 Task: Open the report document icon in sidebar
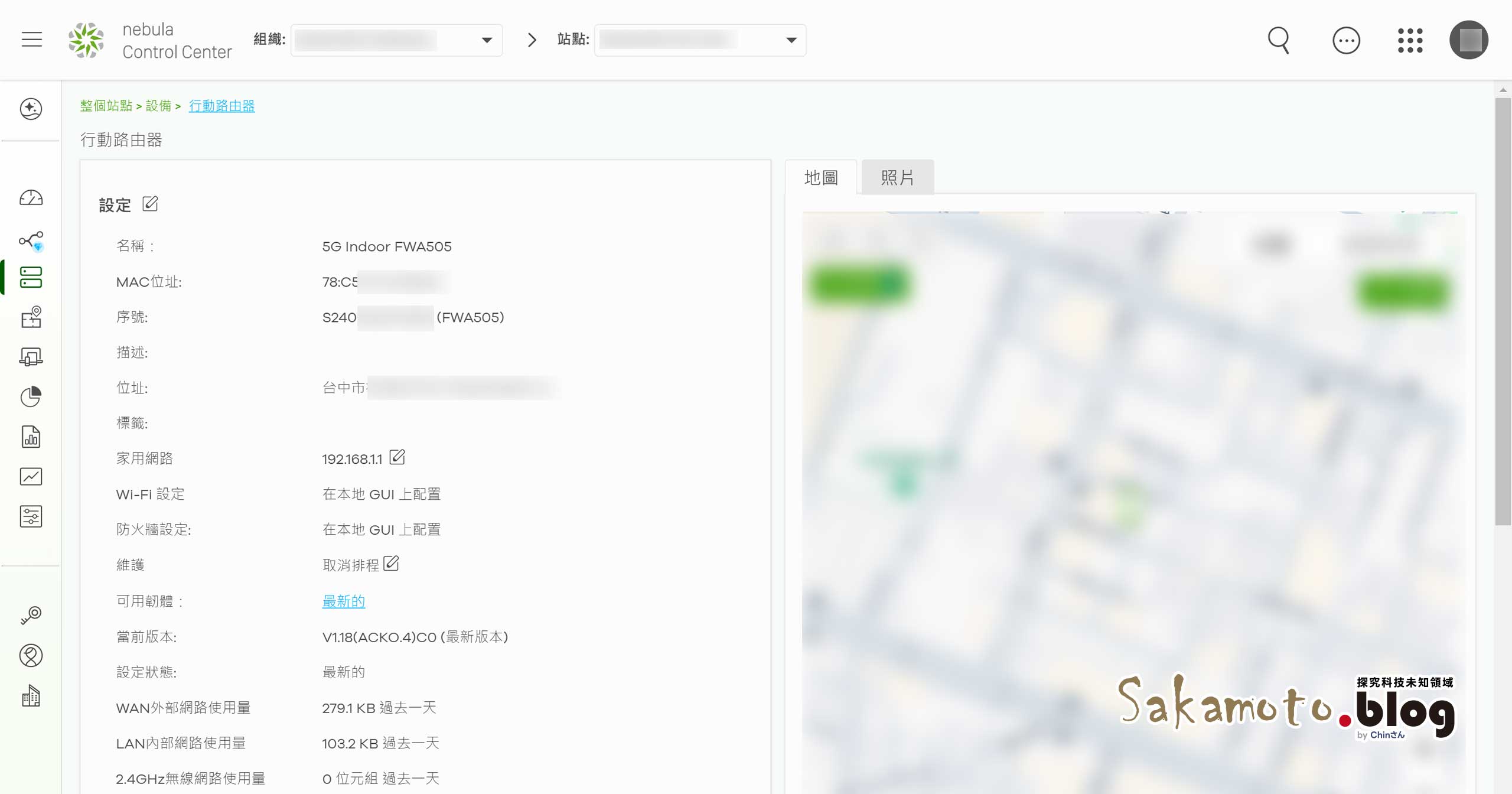[31, 437]
